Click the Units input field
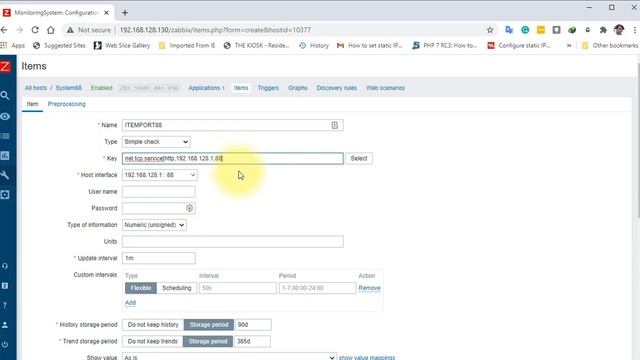The image size is (640, 360). pos(233,242)
